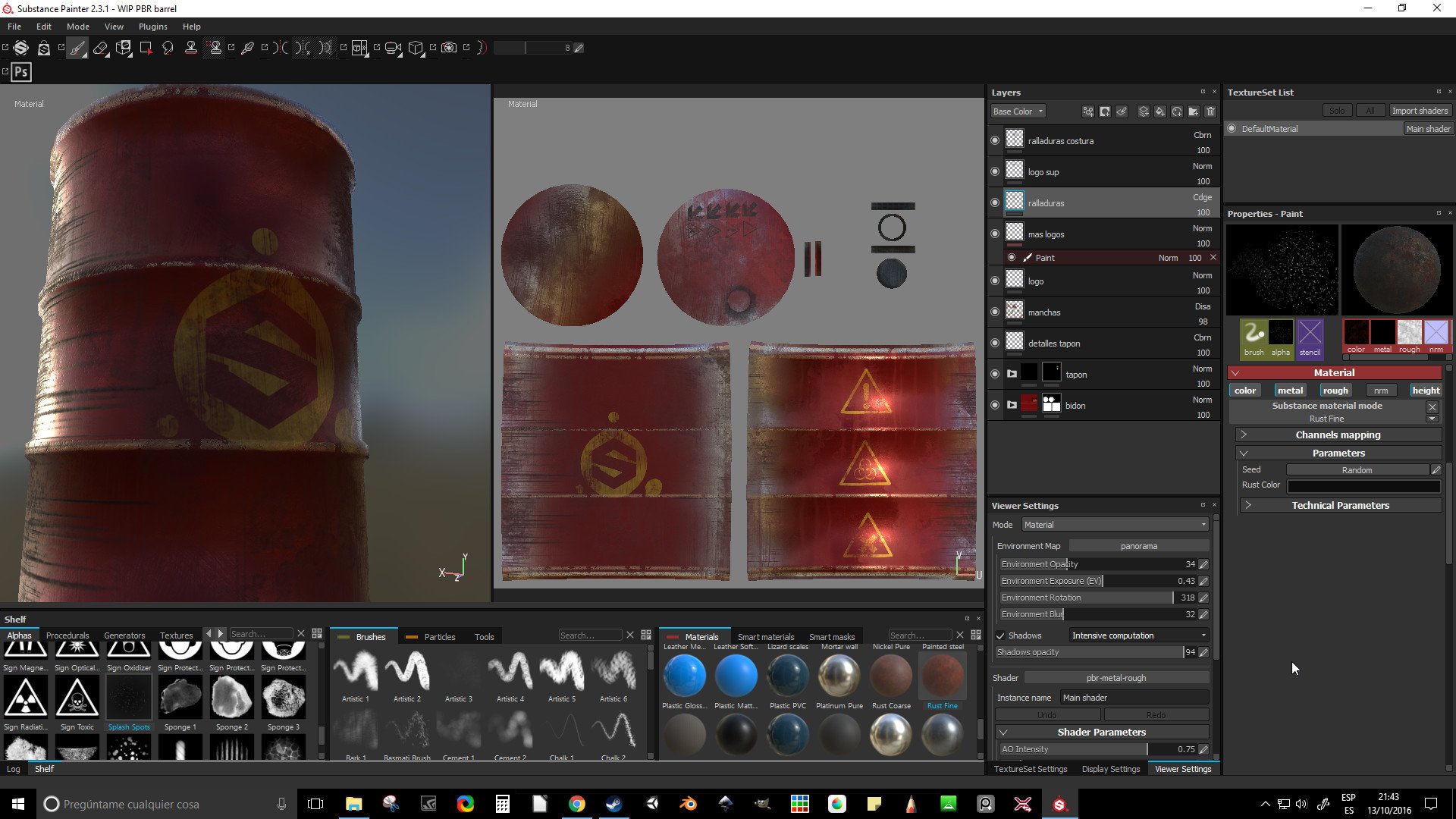
Task: Disable the Shadows checkbox
Action: pyautogui.click(x=1000, y=635)
